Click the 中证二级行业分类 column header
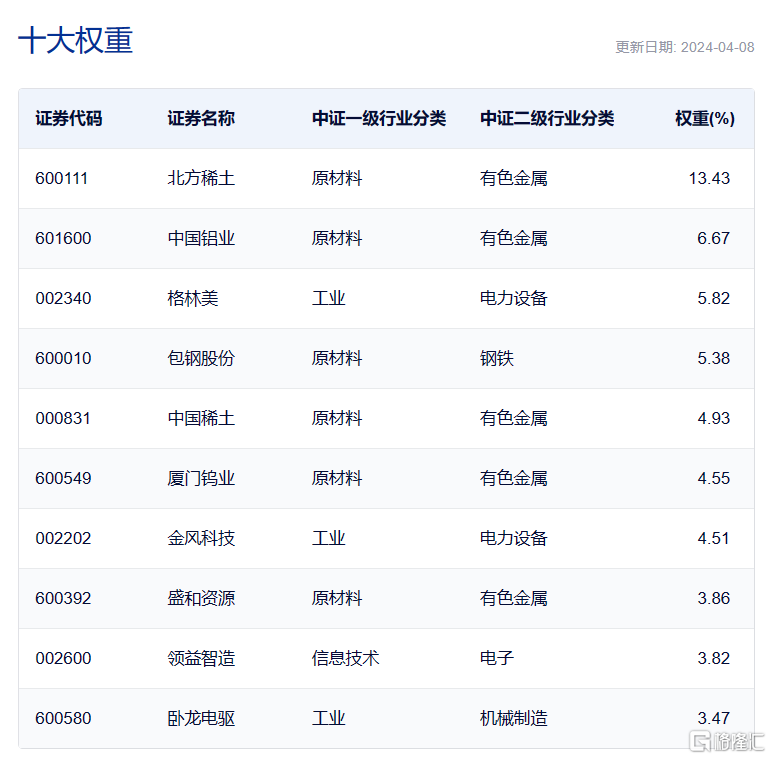 click(547, 119)
